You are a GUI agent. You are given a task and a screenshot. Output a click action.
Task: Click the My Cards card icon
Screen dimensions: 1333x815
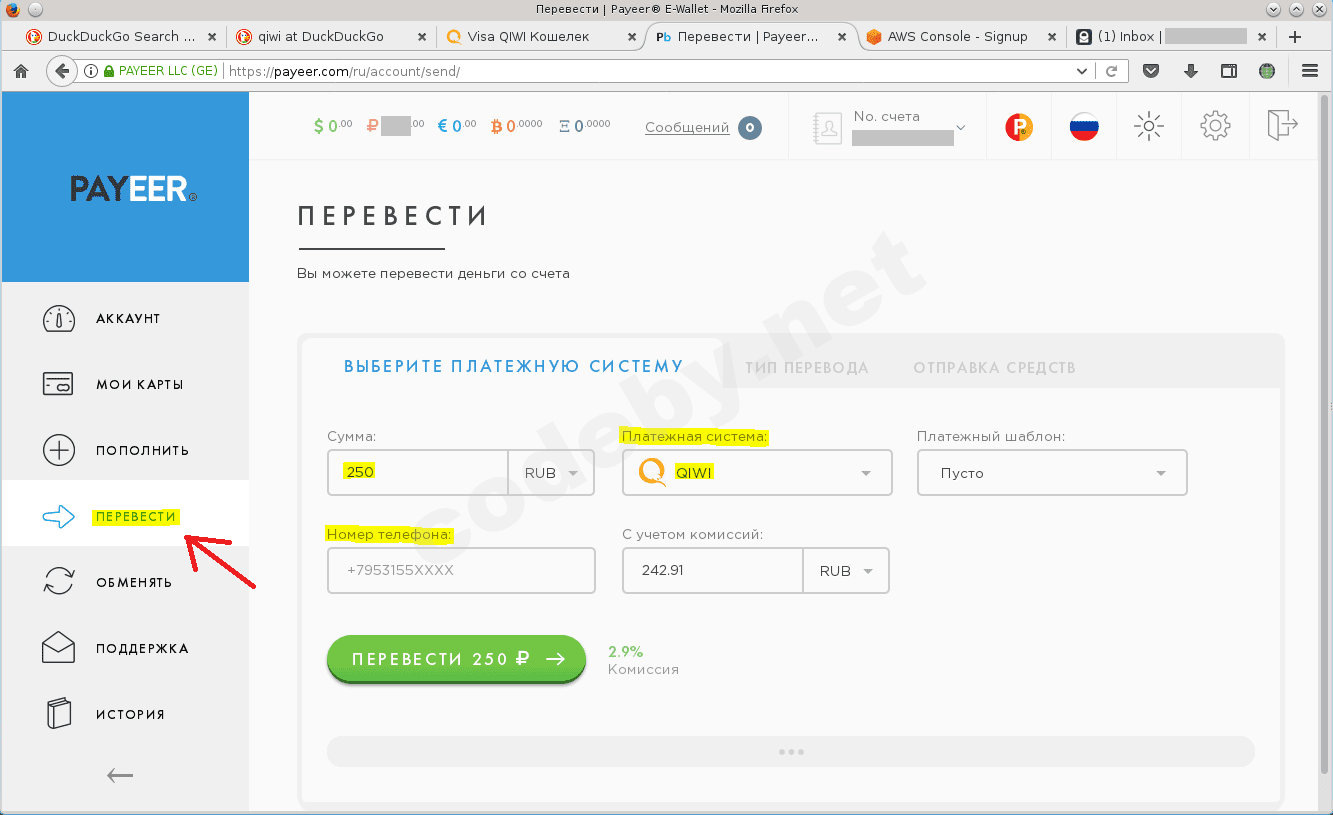(x=59, y=385)
